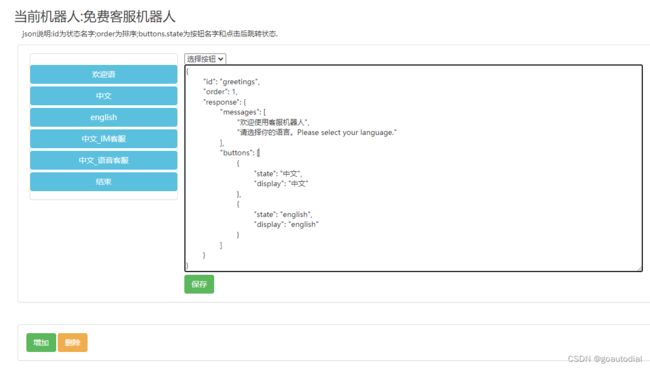Click the "state": "english" line
The width and height of the screenshot is (650, 369).
(x=283, y=214)
